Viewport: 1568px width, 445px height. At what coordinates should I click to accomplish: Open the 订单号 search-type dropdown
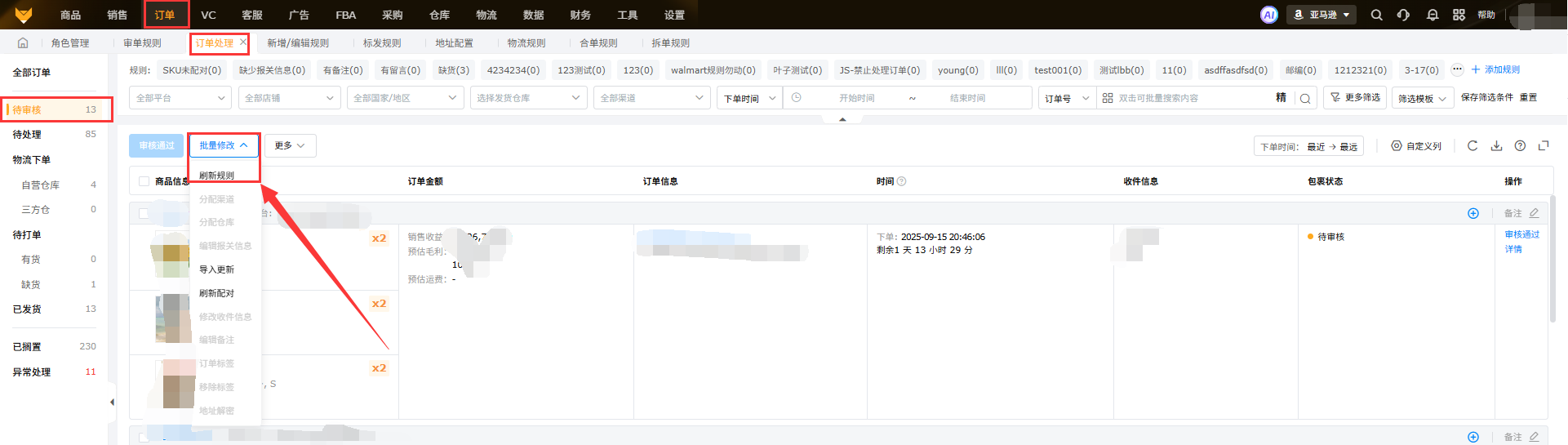point(1067,98)
